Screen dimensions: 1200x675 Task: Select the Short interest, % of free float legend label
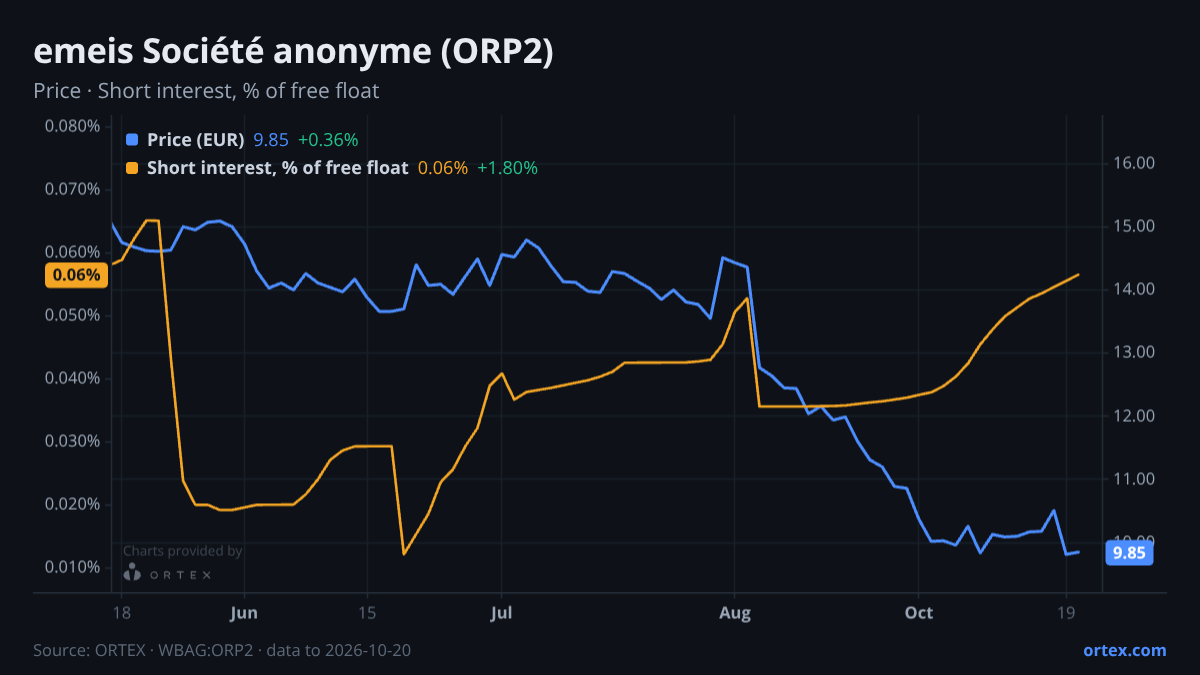click(x=277, y=168)
